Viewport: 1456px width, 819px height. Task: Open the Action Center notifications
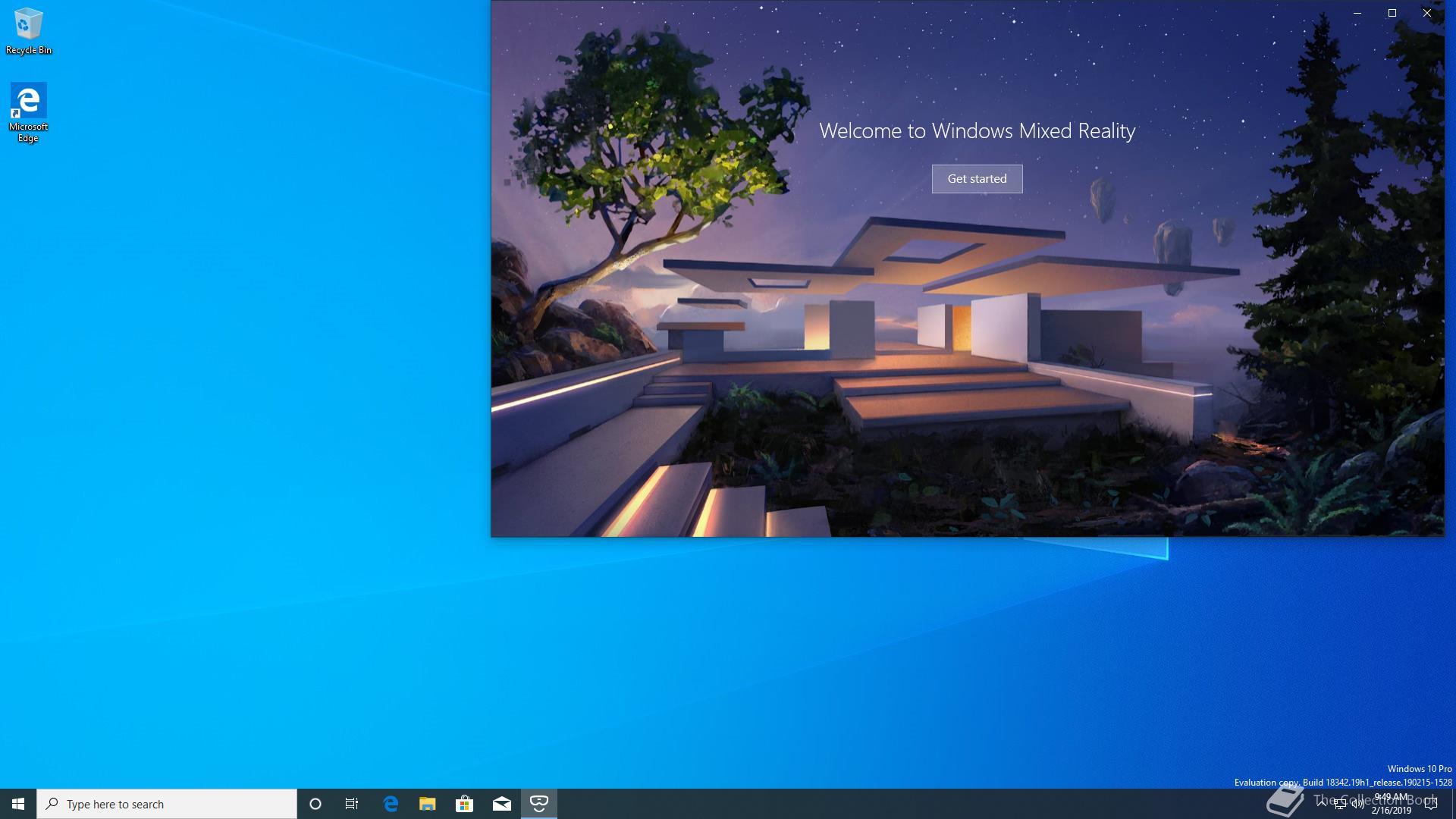pos(1431,804)
